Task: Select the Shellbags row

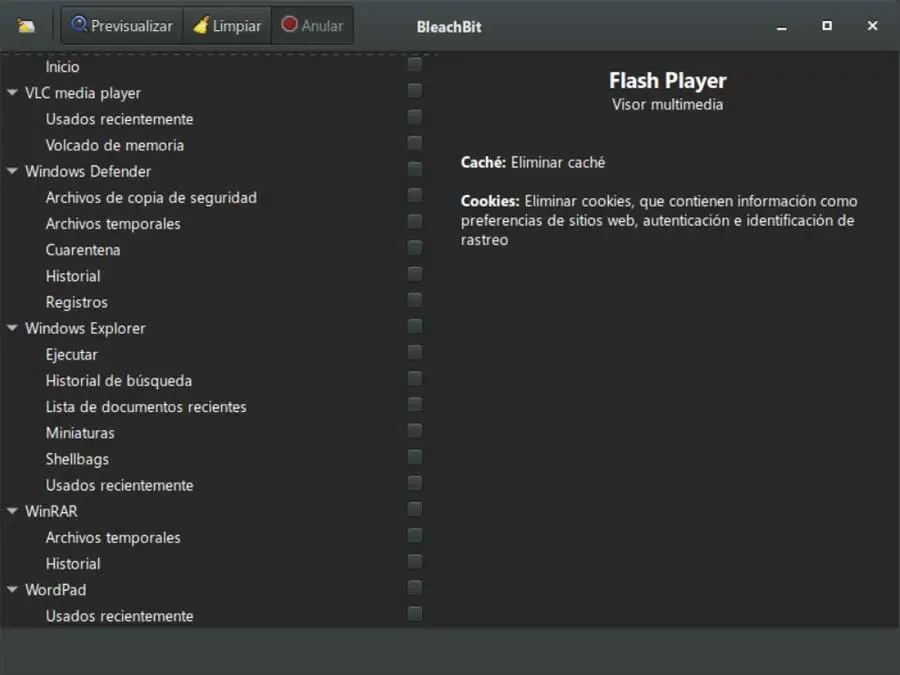Action: (x=77, y=459)
